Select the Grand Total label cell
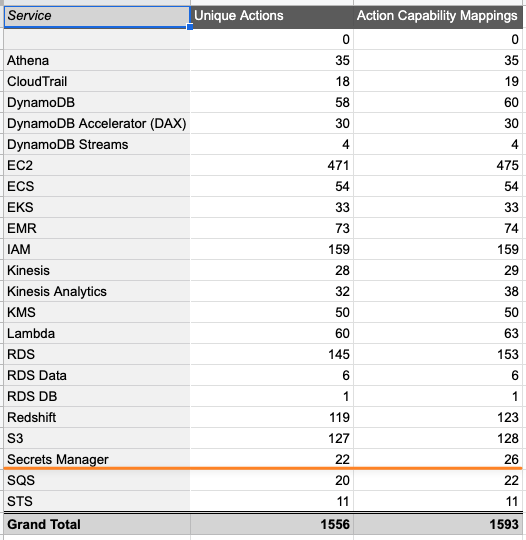526x540 pixels. (x=97, y=525)
